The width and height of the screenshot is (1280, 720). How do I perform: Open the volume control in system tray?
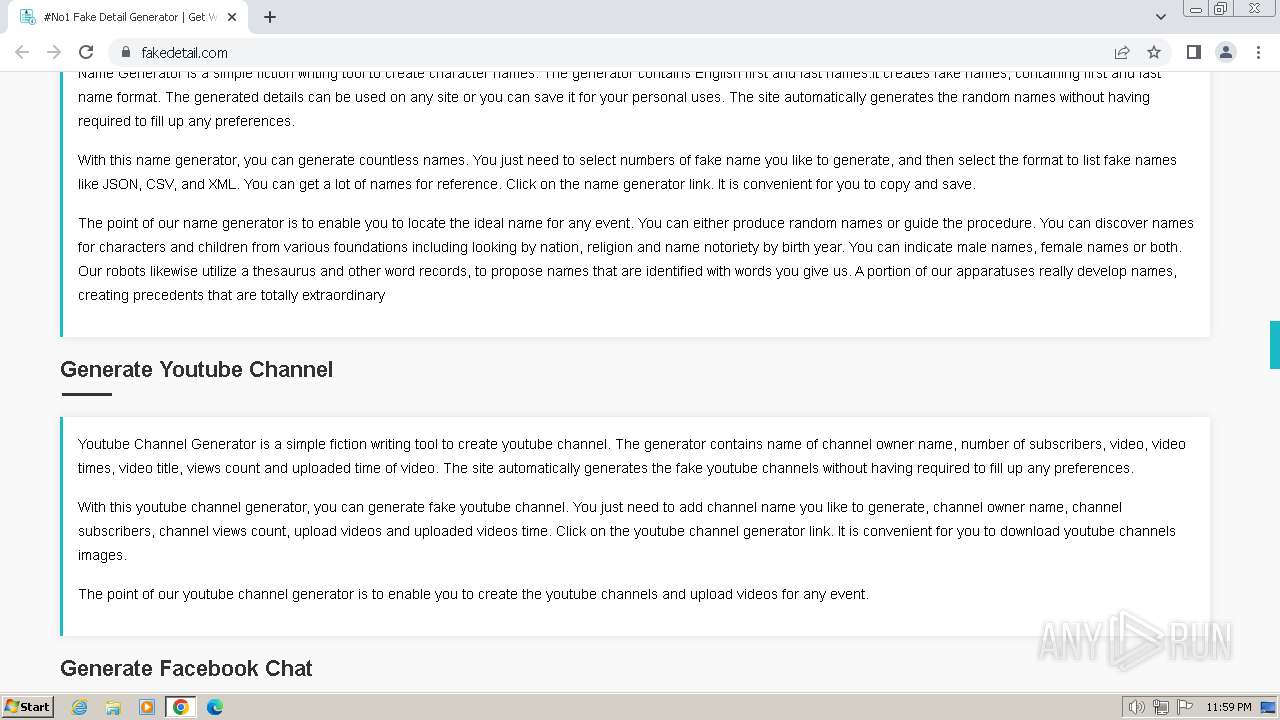click(1136, 707)
